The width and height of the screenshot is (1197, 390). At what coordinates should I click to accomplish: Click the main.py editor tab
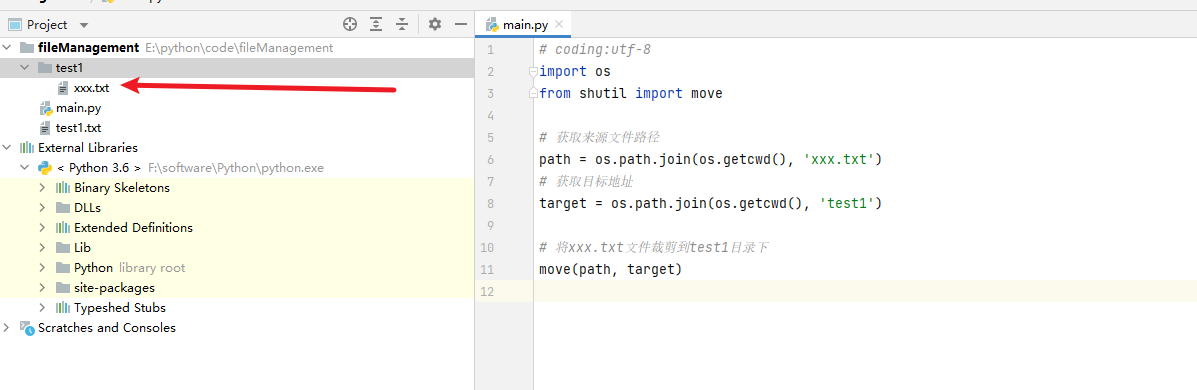(x=525, y=24)
